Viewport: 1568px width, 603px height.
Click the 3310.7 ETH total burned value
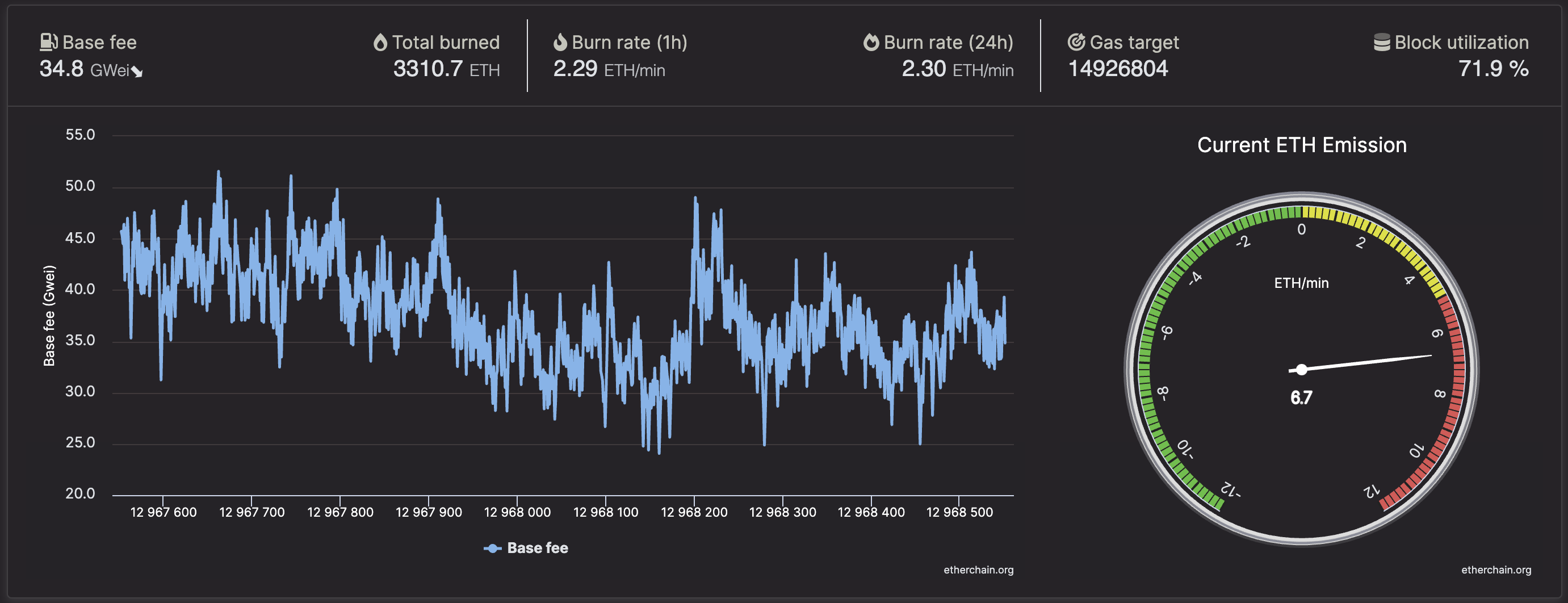(446, 69)
